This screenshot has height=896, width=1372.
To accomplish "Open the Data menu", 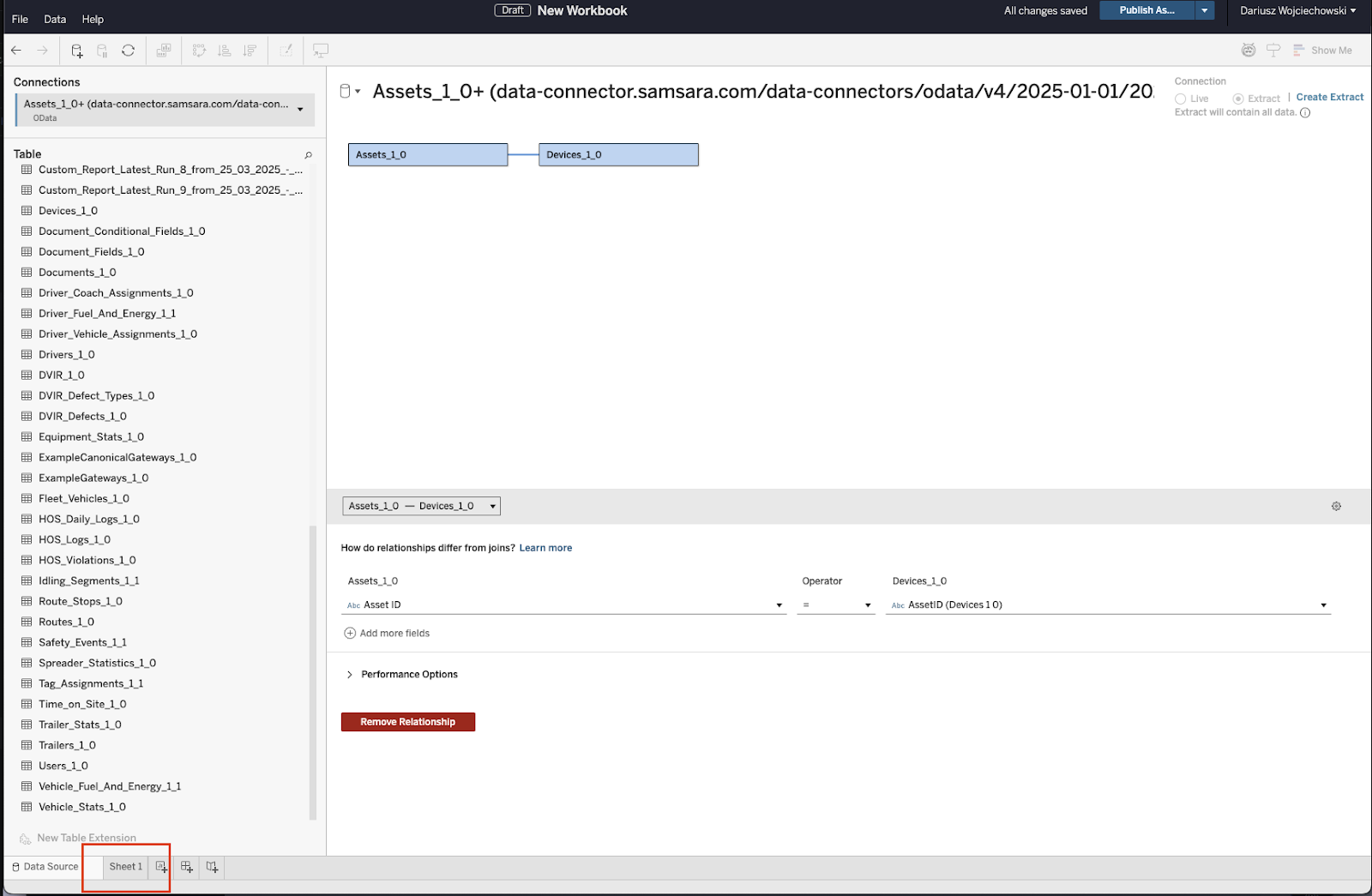I will click(55, 19).
